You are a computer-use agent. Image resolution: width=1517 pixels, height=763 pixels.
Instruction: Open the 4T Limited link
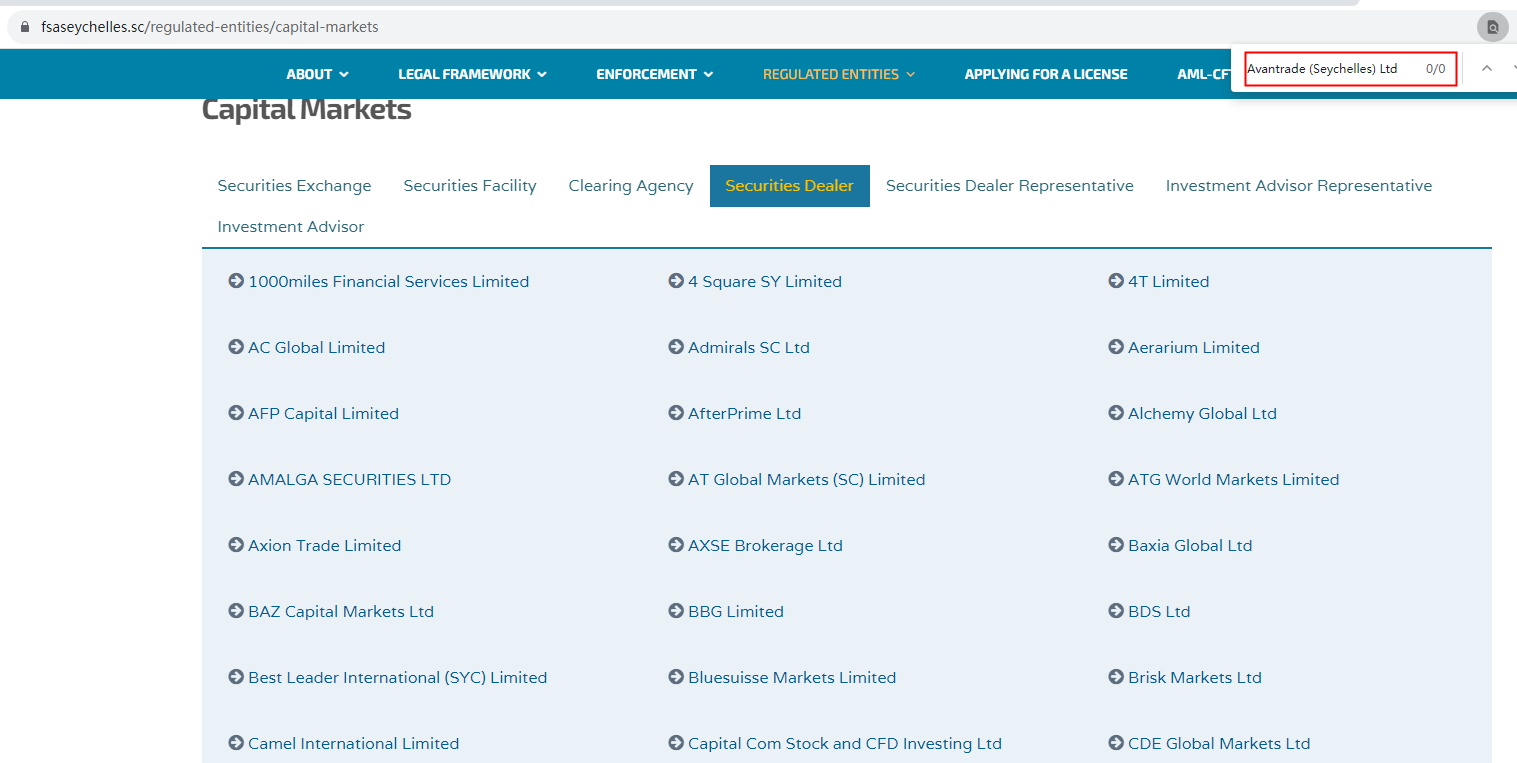click(x=1169, y=282)
